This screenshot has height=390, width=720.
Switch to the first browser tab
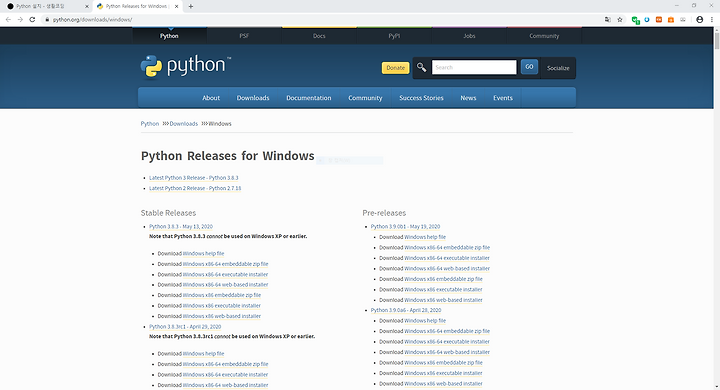[x=46, y=6]
